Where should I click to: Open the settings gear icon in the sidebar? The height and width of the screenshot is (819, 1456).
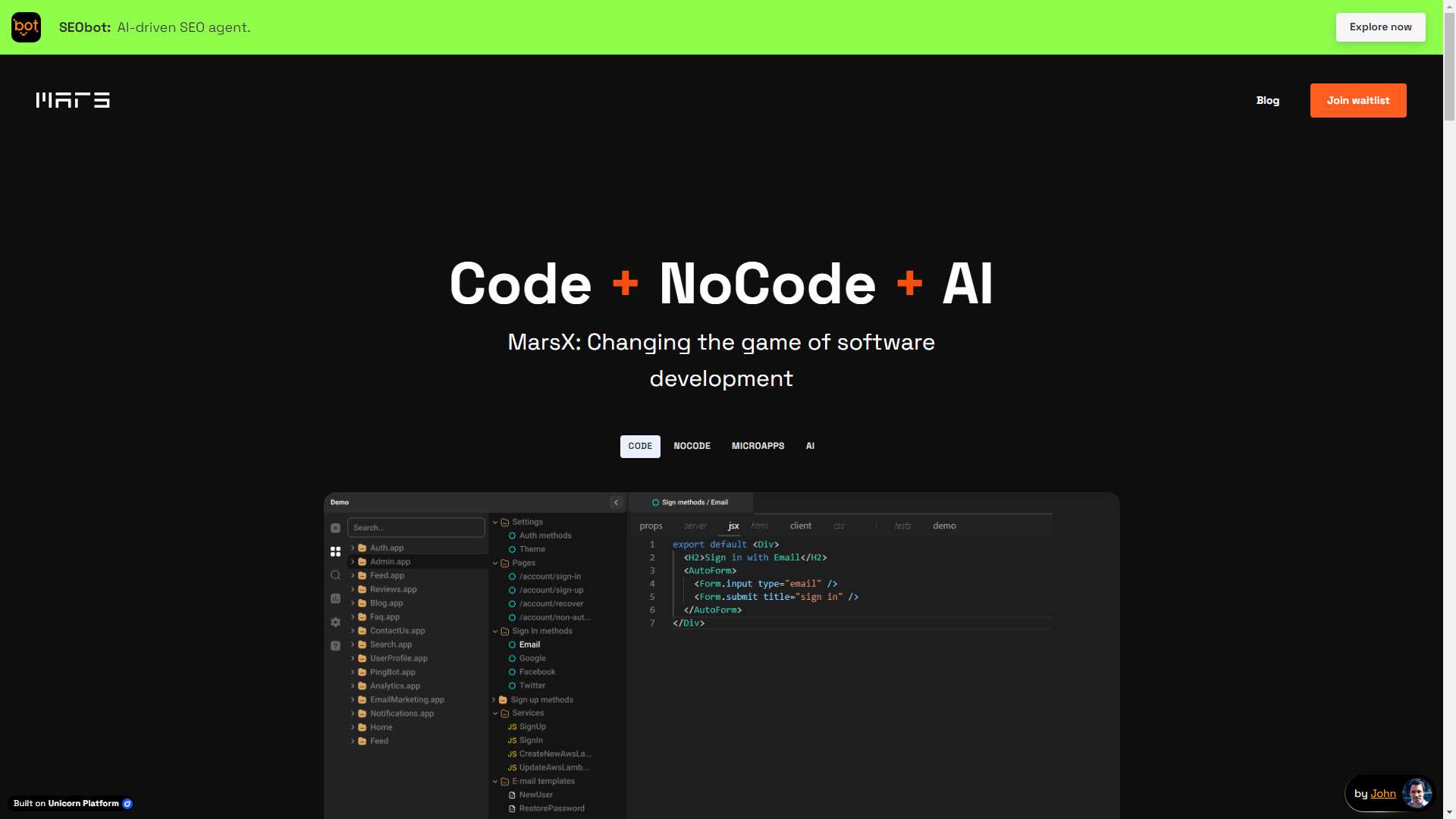(335, 623)
